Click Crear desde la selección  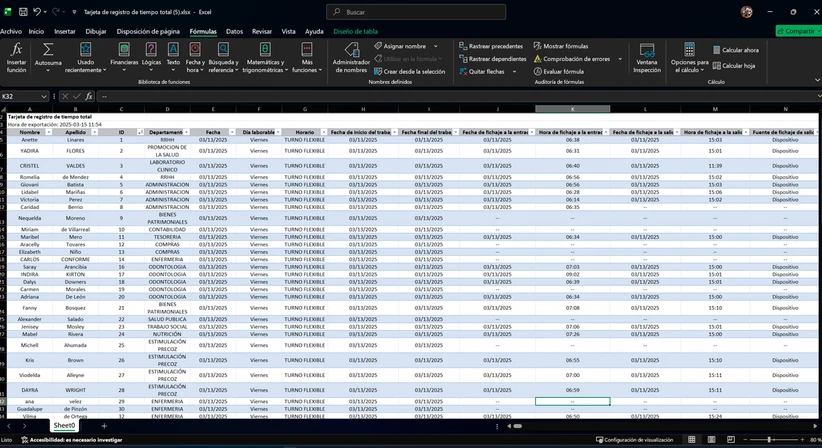[409, 71]
